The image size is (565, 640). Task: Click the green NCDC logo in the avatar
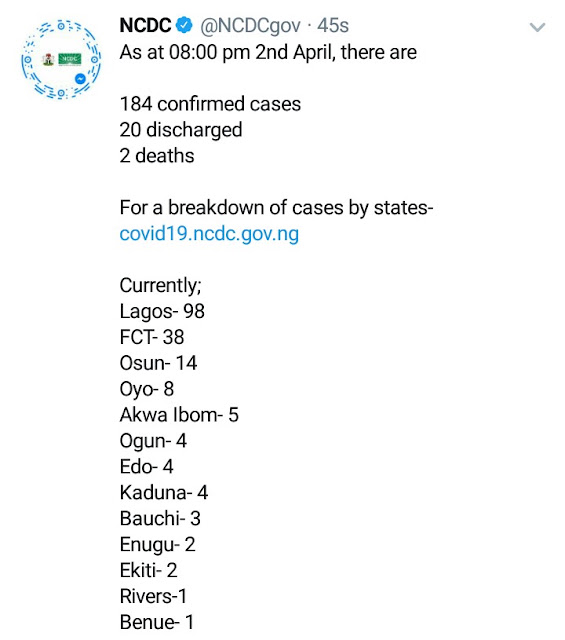pos(70,60)
